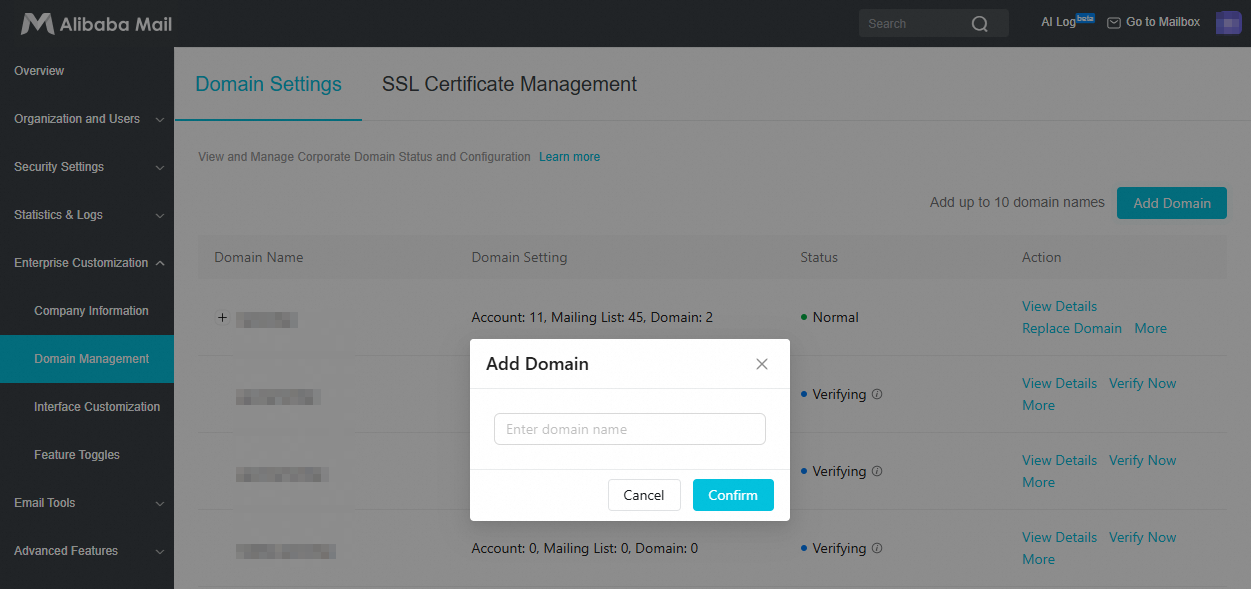Expand Organization and Users menu
Viewport: 1251px width, 589px height.
click(87, 119)
